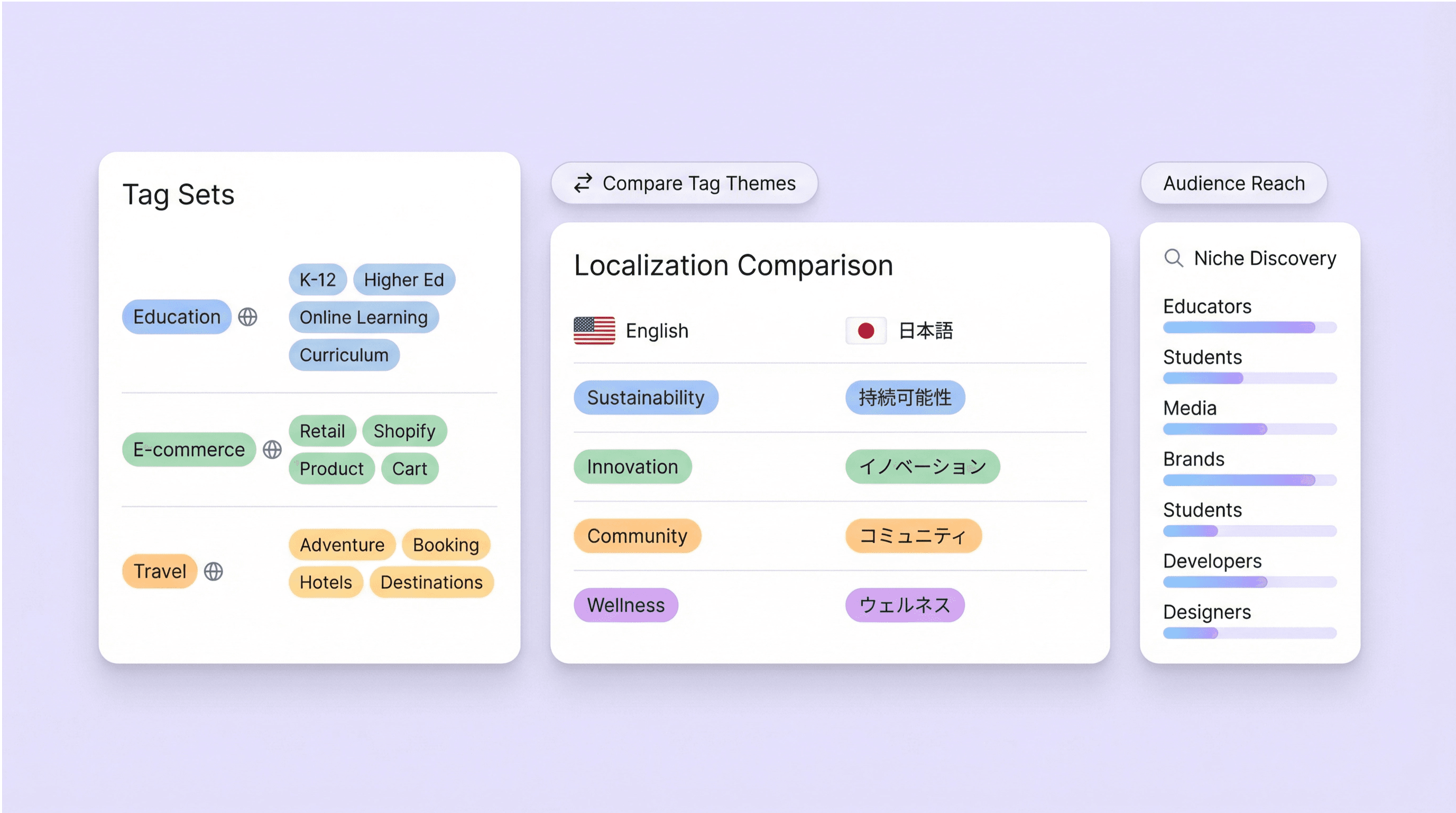
Task: Select the Education tag set
Action: pyautogui.click(x=177, y=317)
